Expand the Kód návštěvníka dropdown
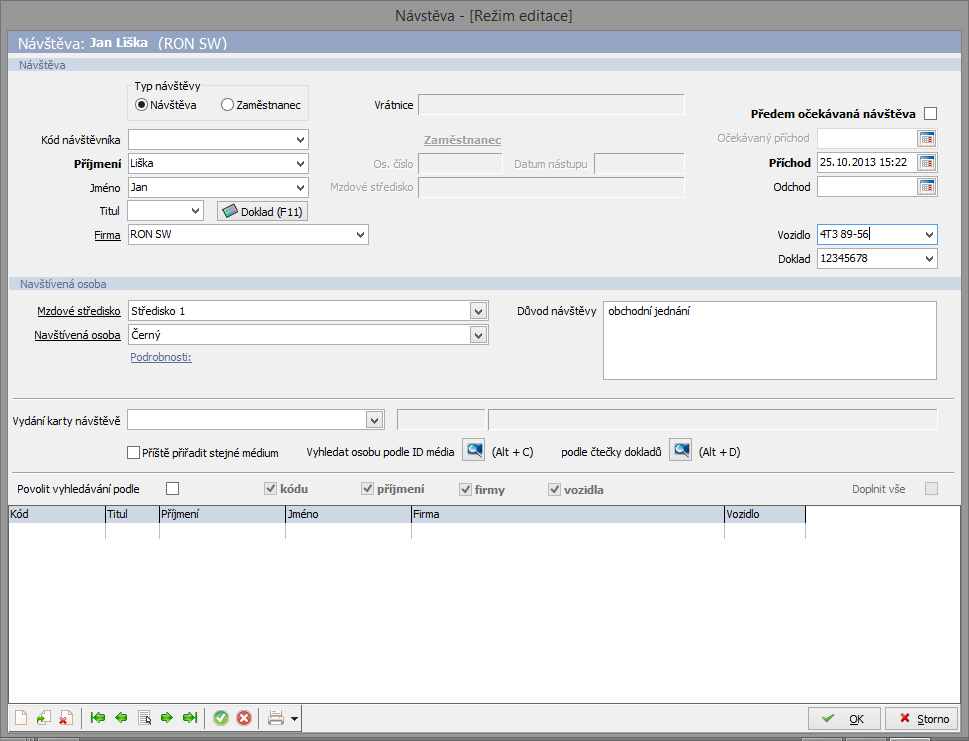Image resolution: width=969 pixels, height=741 pixels. pyautogui.click(x=300, y=140)
